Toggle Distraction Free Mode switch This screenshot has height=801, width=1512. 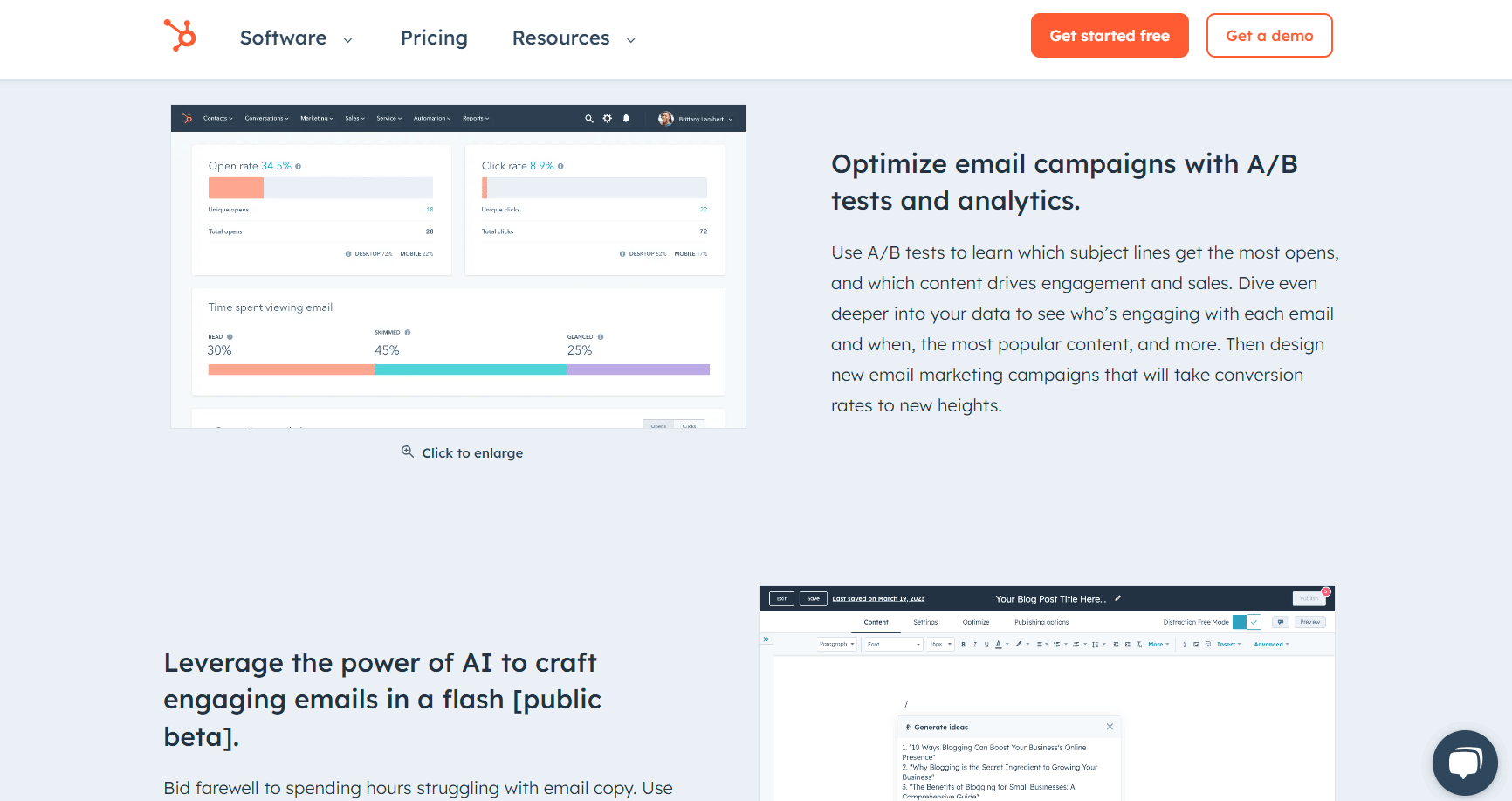[x=1247, y=622]
